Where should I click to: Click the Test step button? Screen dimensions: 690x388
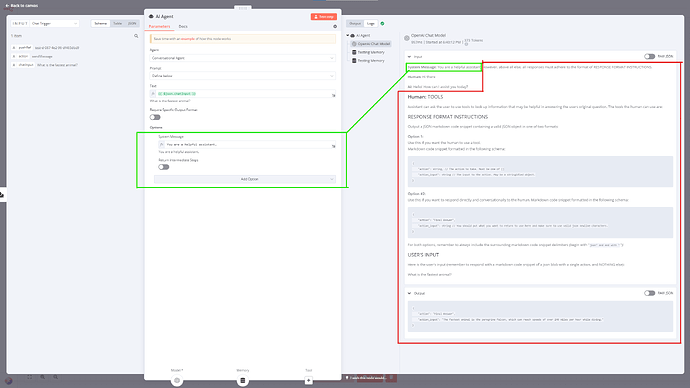(x=324, y=17)
